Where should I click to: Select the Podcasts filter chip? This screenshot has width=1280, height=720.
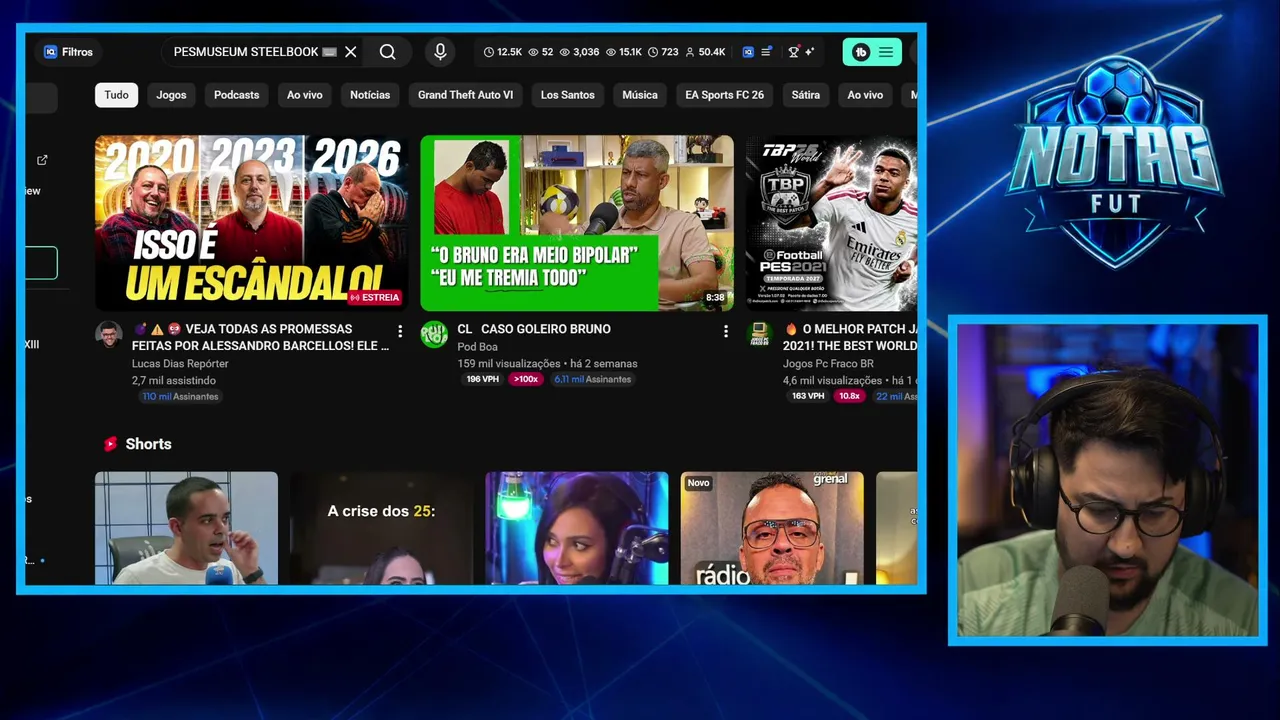[237, 95]
